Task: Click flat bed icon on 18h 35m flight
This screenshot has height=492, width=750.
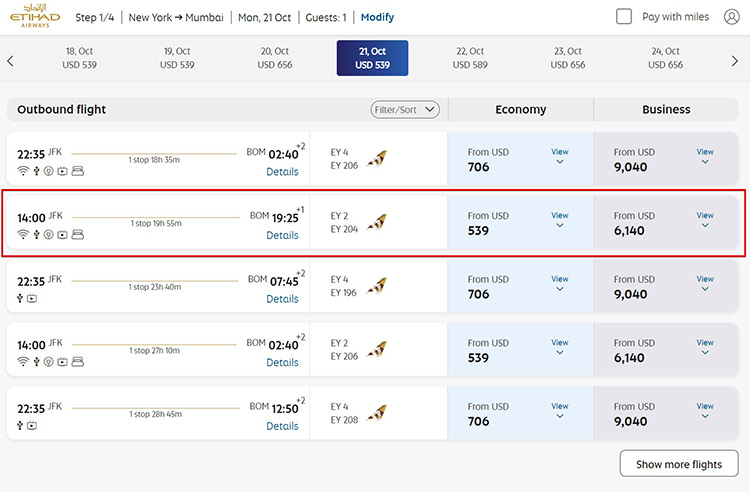Action: (x=77, y=171)
